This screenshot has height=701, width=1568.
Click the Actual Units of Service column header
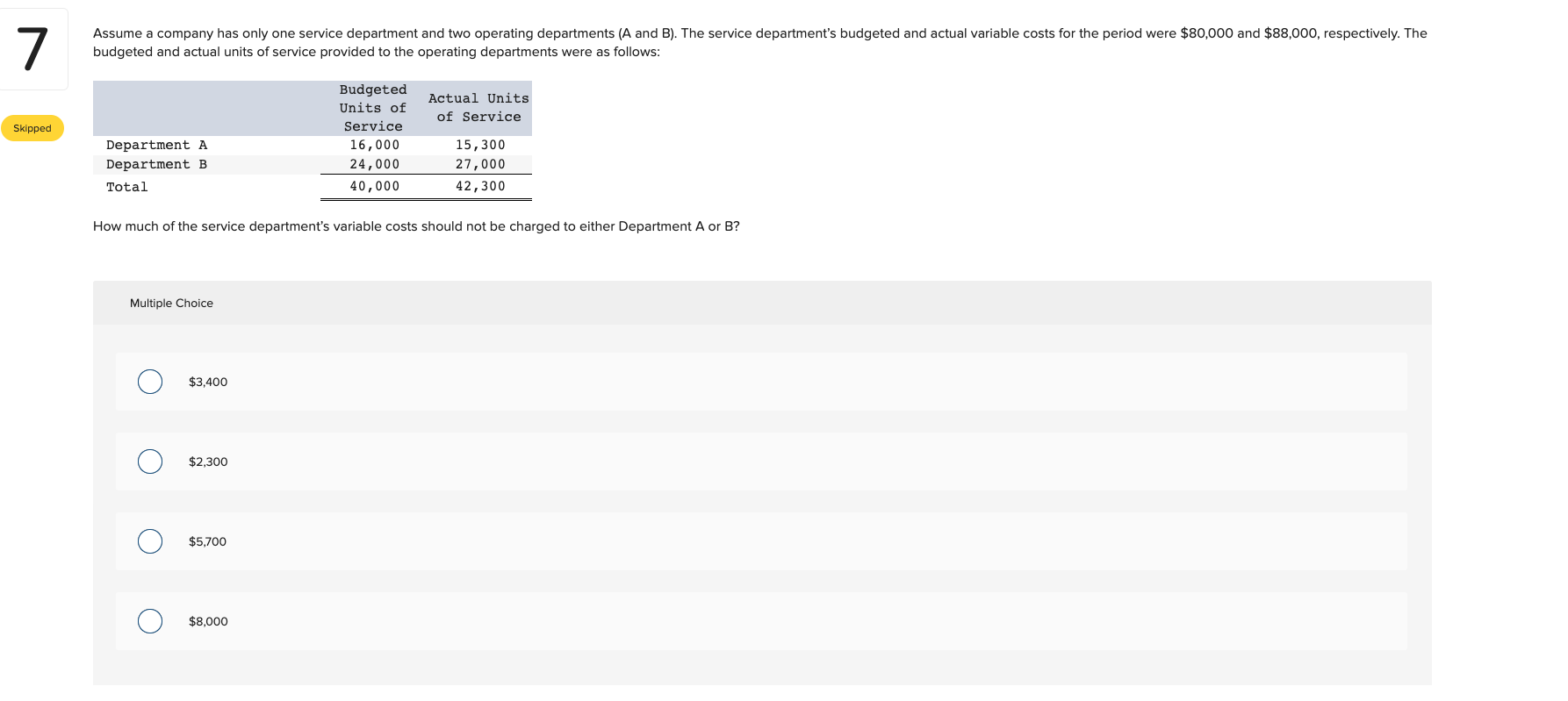coord(478,107)
